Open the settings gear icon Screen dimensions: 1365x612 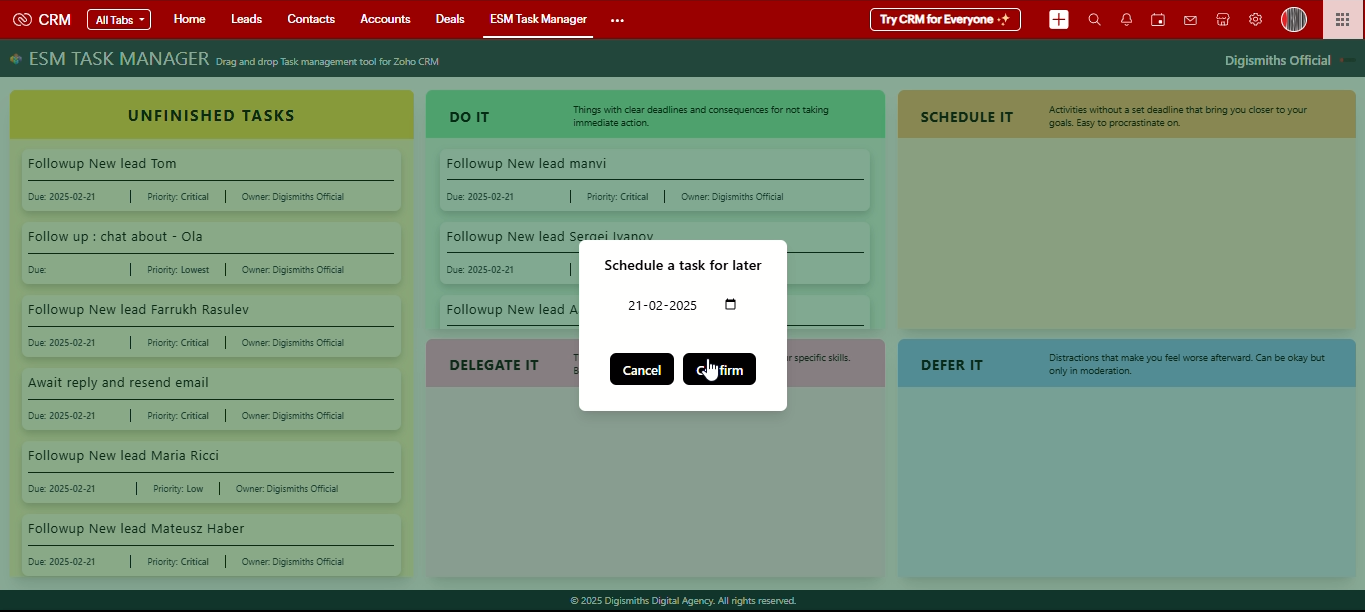point(1255,20)
